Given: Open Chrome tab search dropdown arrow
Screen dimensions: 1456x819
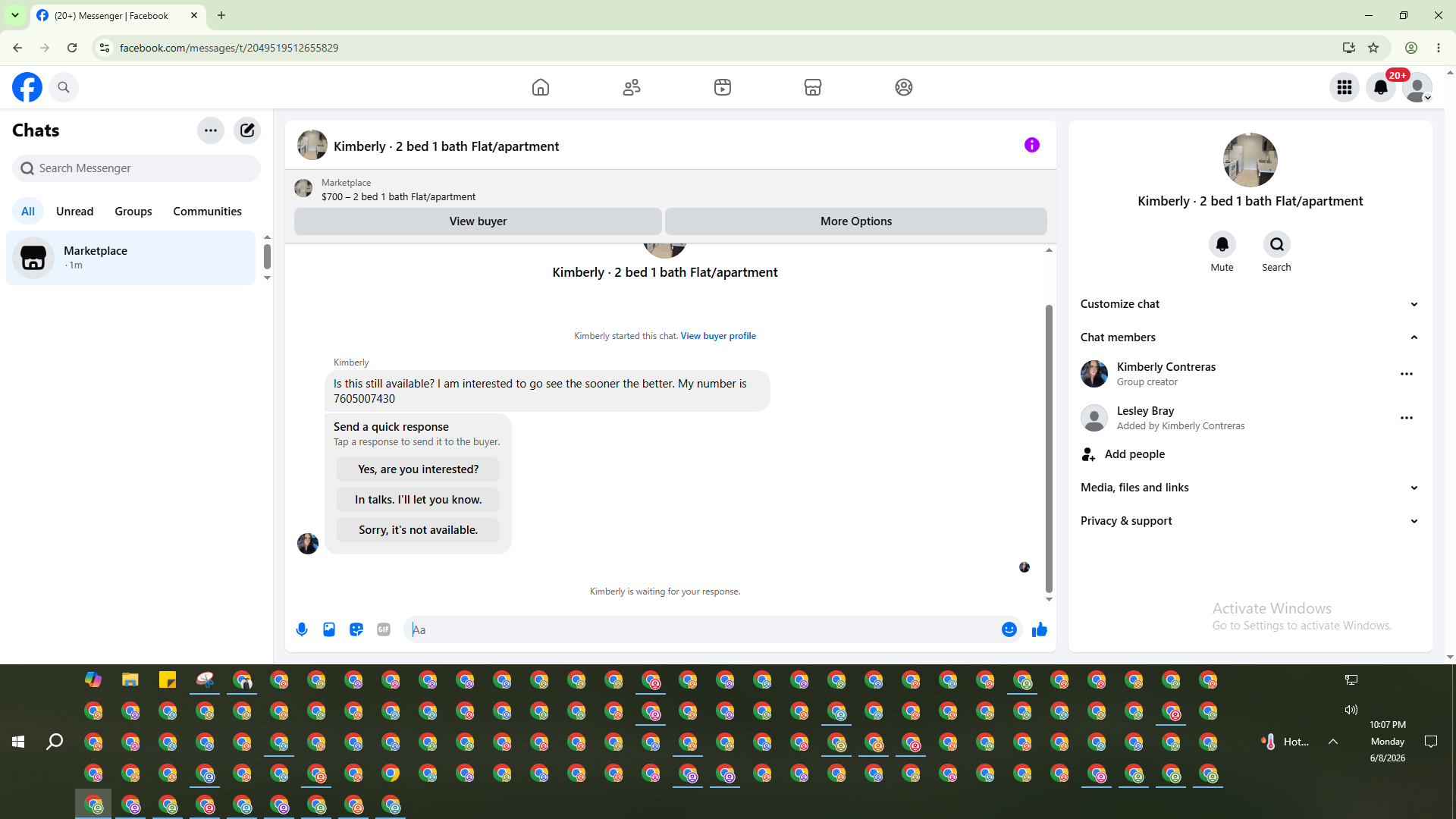Looking at the screenshot, I should (15, 15).
